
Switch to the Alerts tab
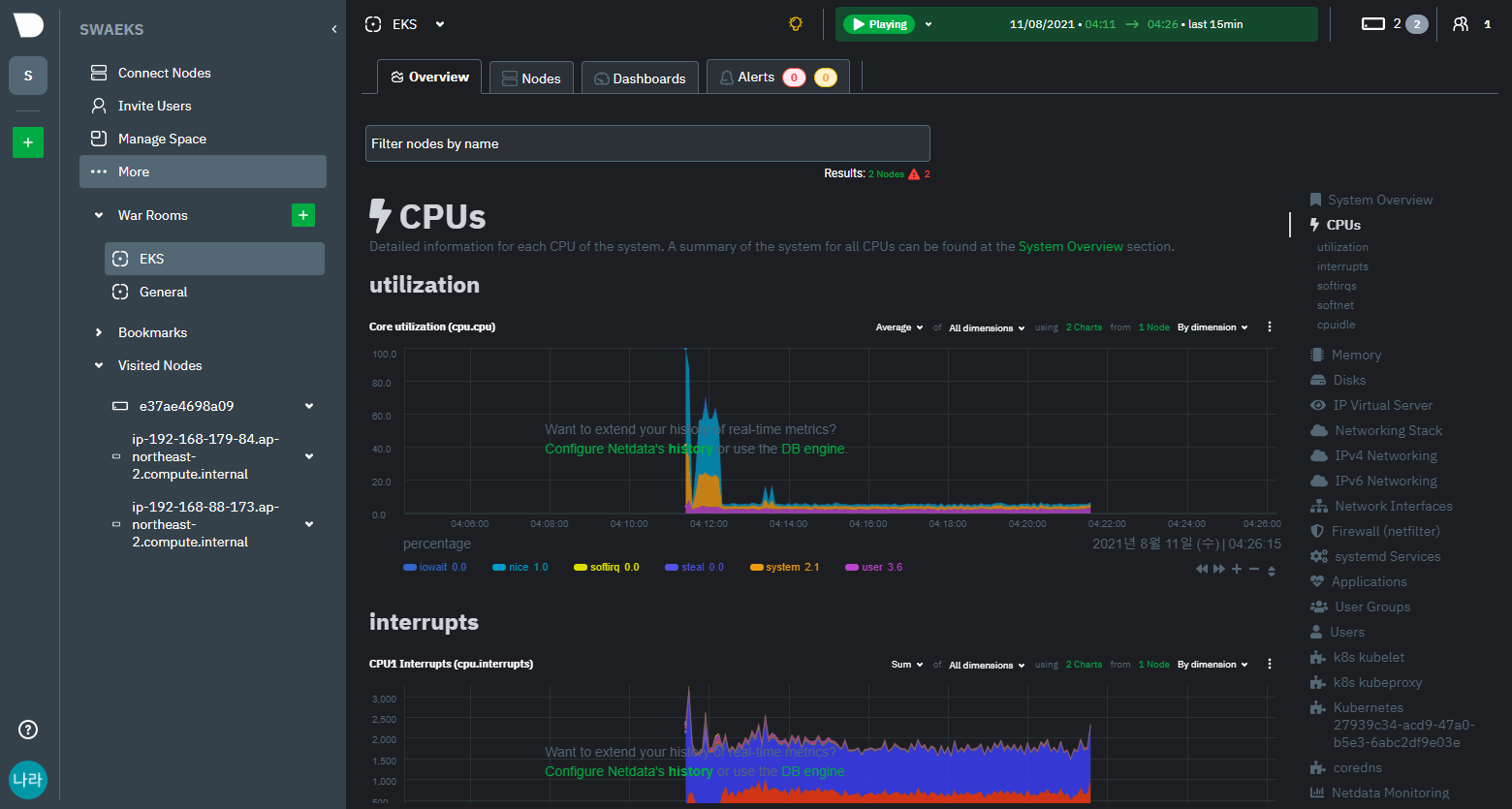pyautogui.click(x=778, y=77)
